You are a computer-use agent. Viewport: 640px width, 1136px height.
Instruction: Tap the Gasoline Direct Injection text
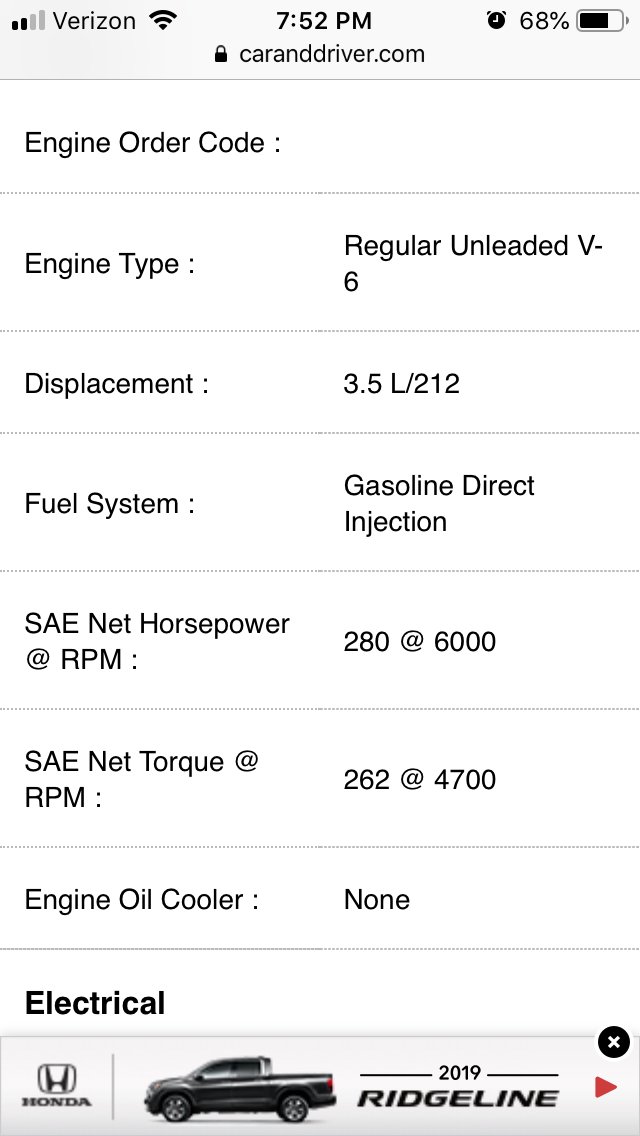439,504
